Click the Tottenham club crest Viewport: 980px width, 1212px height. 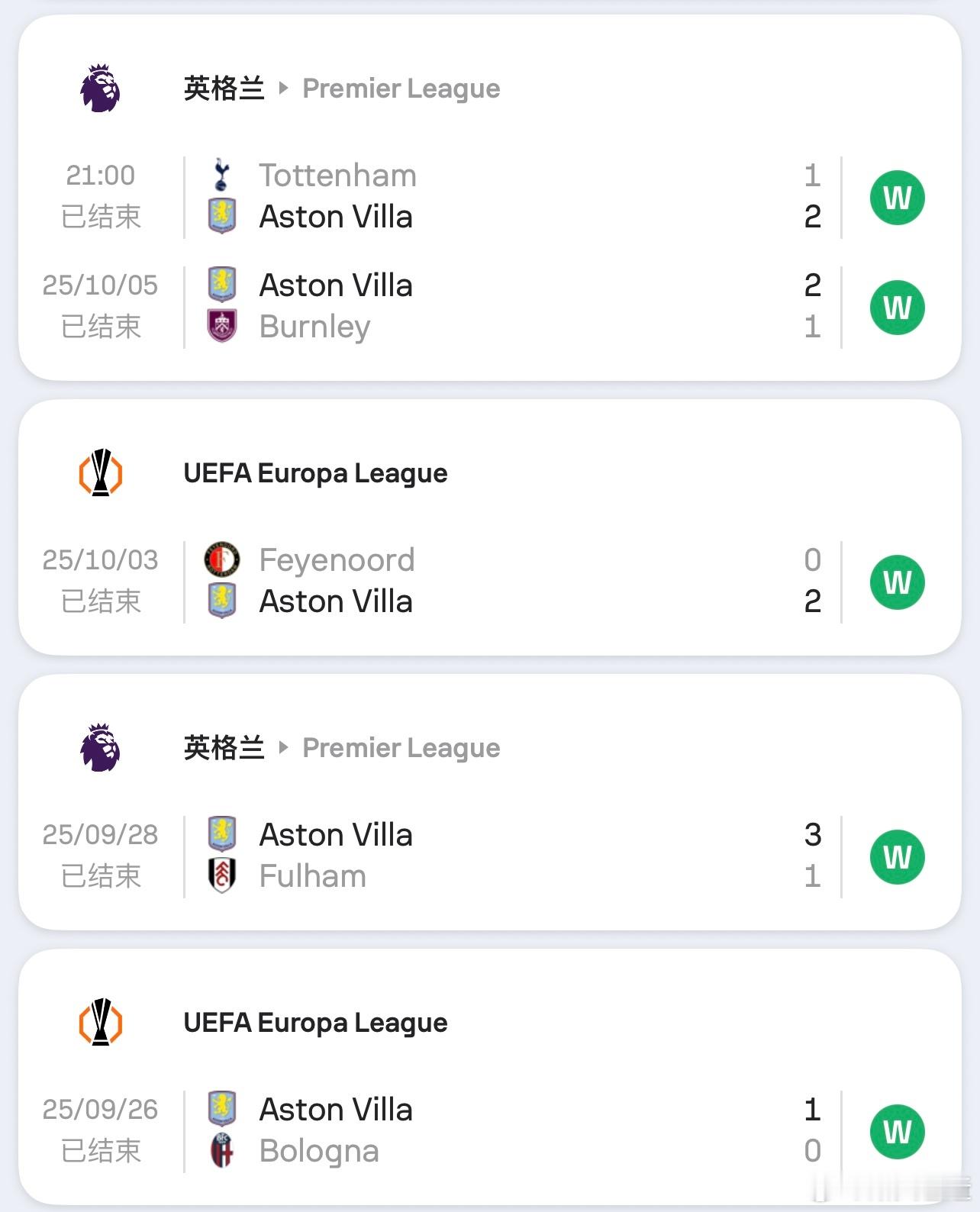(221, 175)
